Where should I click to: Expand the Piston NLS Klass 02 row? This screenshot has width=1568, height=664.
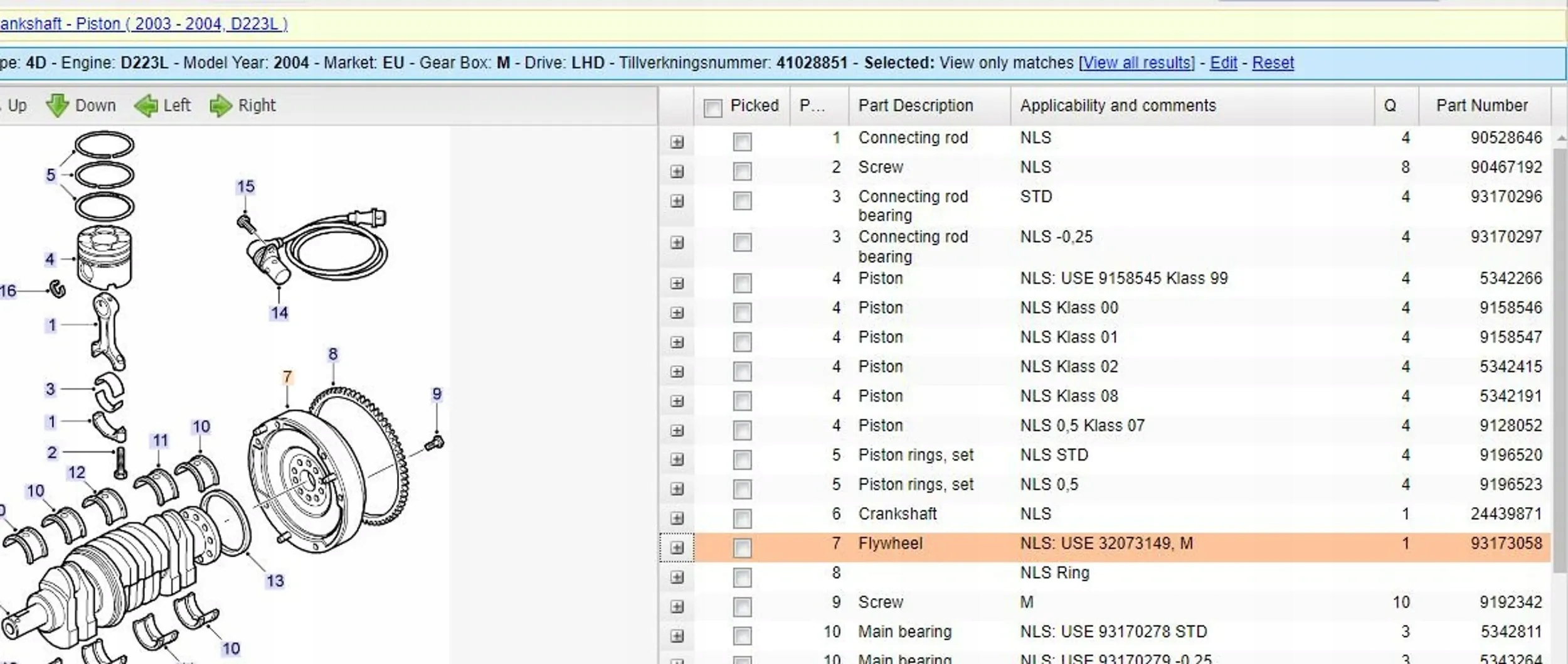coord(677,372)
